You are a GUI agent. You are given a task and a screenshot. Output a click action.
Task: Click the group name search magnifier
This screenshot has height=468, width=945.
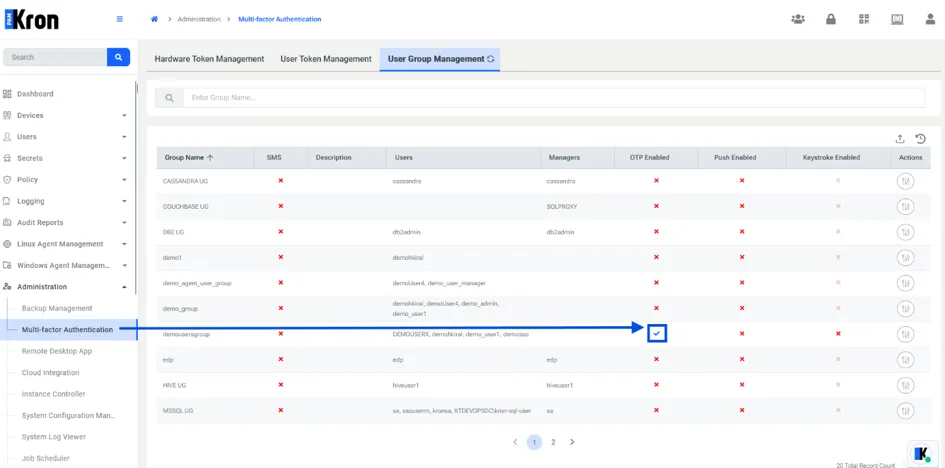tap(169, 98)
